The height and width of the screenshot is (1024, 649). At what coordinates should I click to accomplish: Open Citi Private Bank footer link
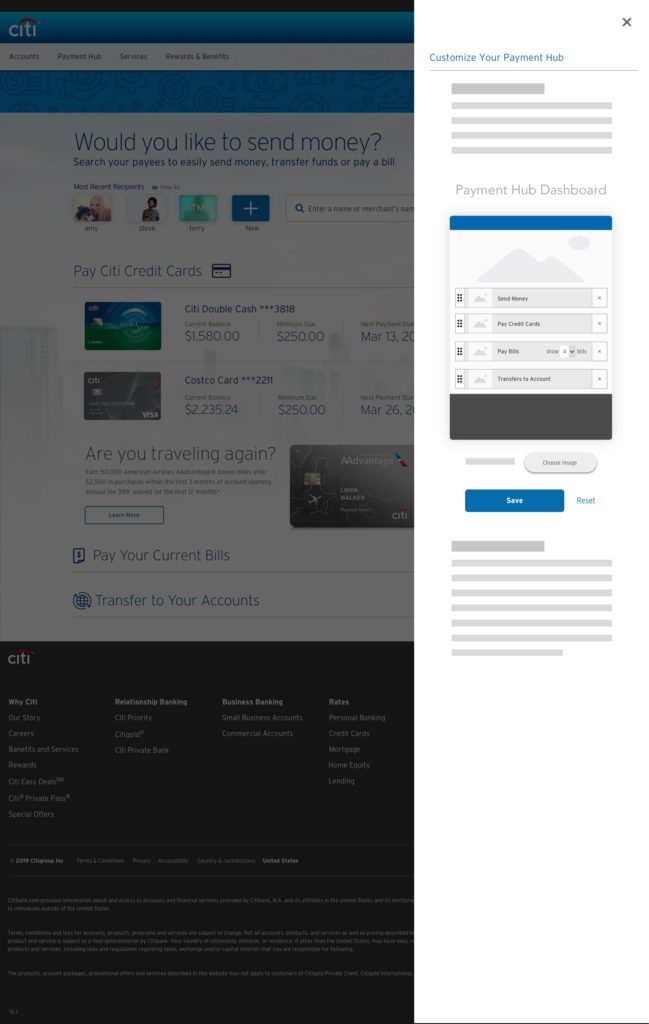pyautogui.click(x=142, y=750)
